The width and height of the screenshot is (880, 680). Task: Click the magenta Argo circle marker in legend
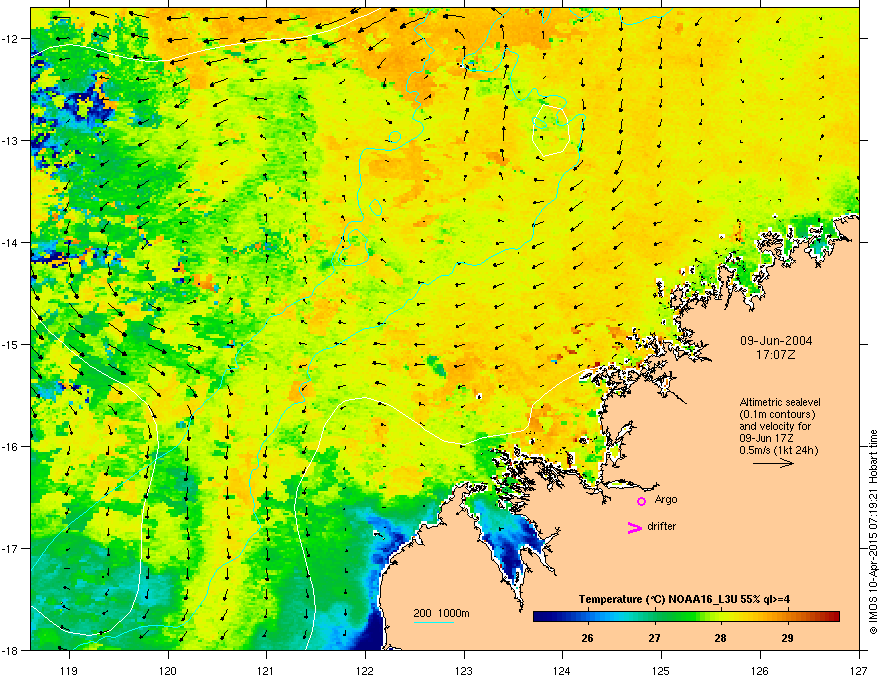(641, 501)
